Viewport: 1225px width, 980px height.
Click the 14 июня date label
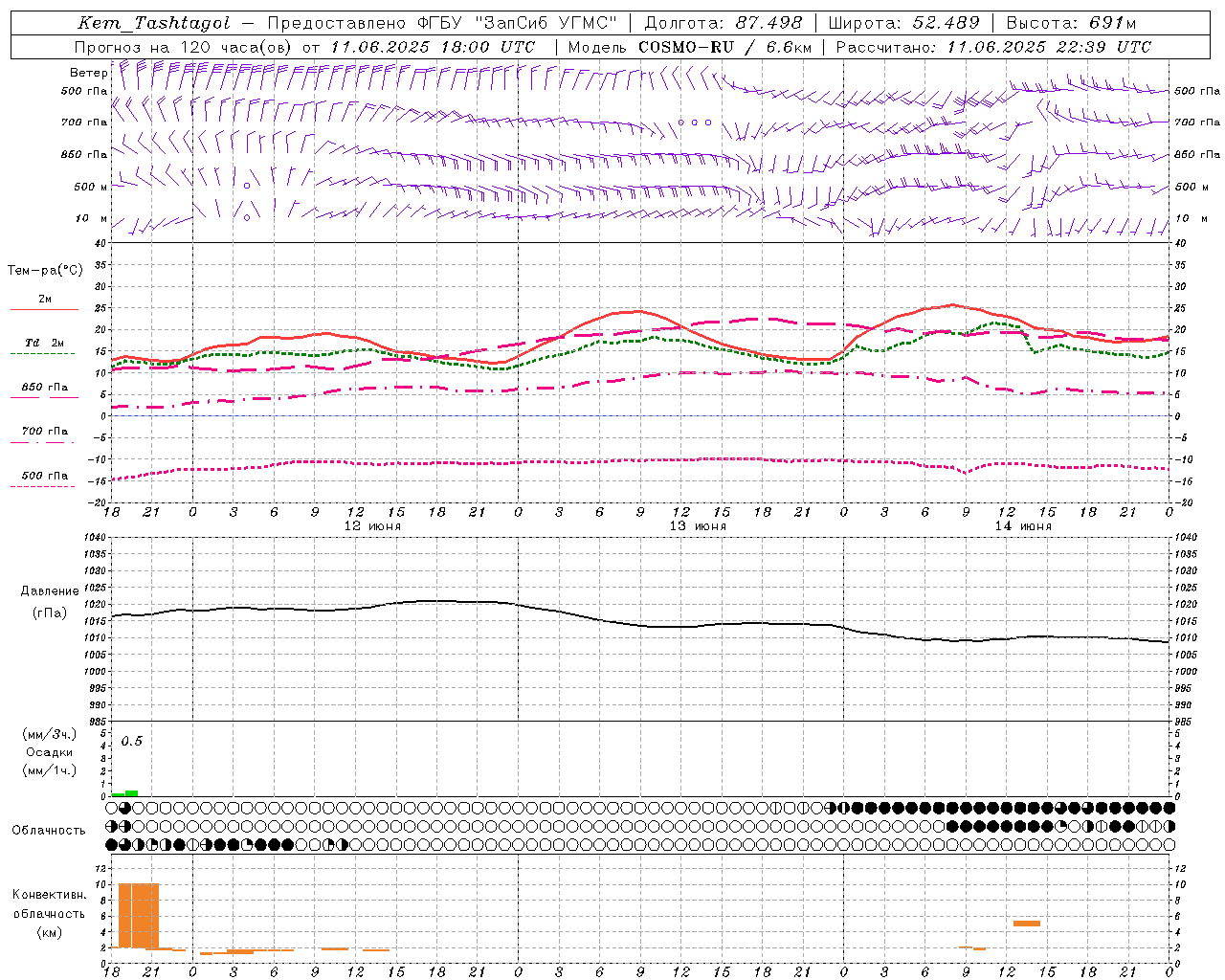point(1023,526)
